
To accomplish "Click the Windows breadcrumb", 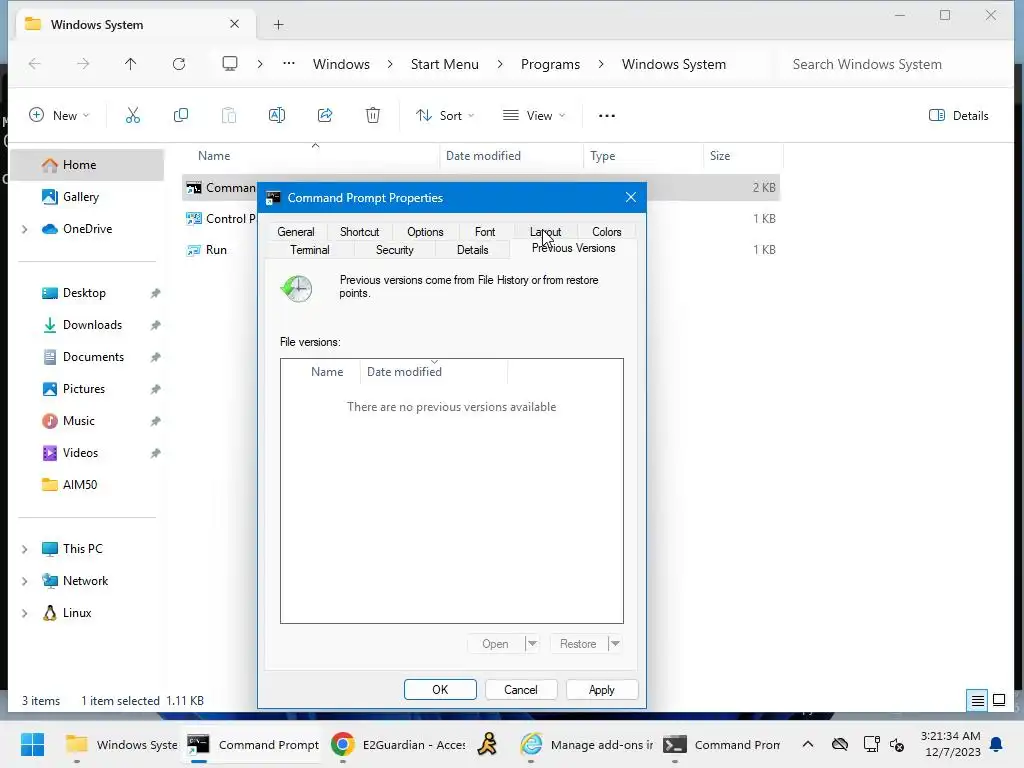I will pos(342,64).
